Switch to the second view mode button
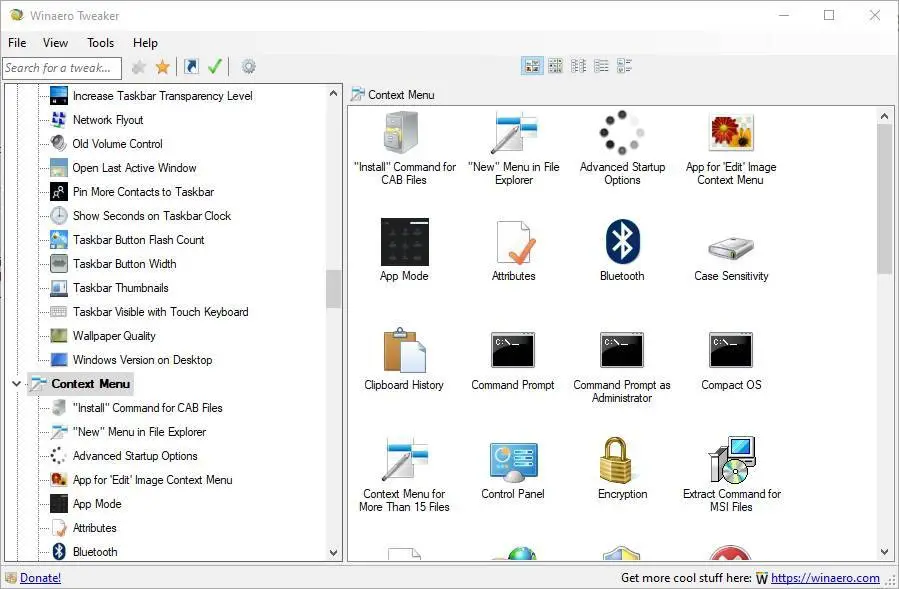This screenshot has height=589, width=899. [x=555, y=66]
